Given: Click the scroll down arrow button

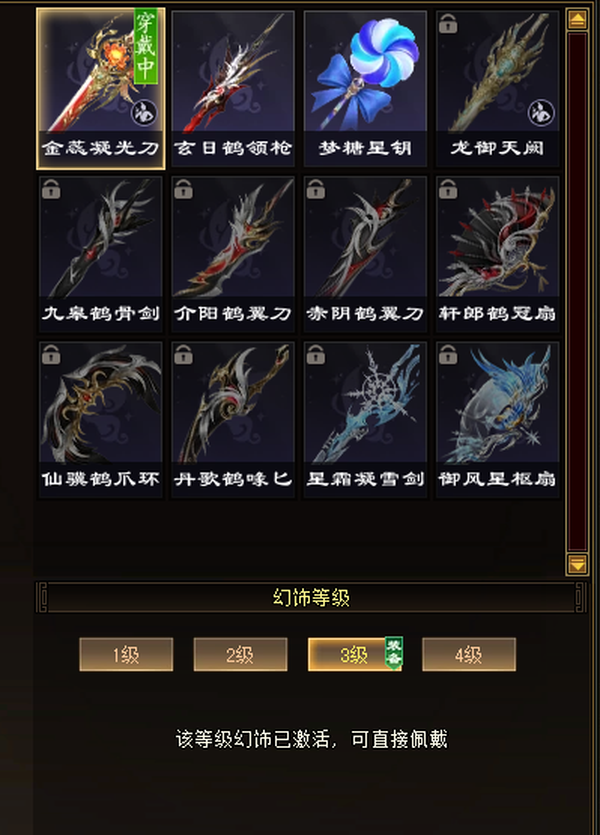Looking at the screenshot, I should 578,564.
